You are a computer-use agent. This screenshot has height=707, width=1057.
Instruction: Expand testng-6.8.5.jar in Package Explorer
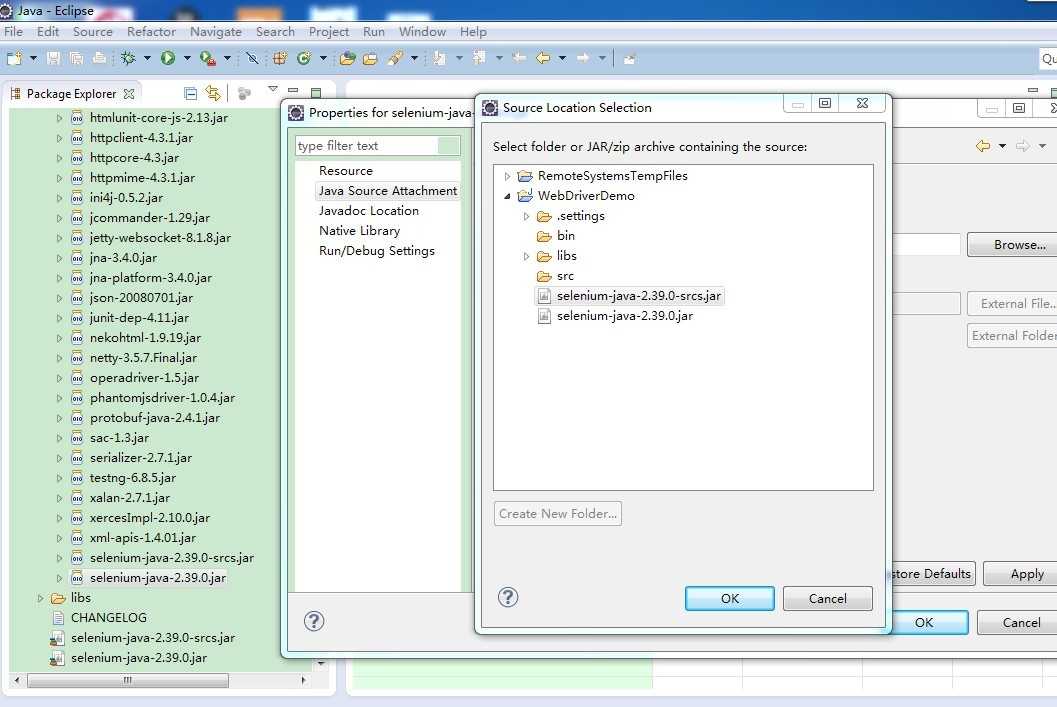(x=59, y=478)
